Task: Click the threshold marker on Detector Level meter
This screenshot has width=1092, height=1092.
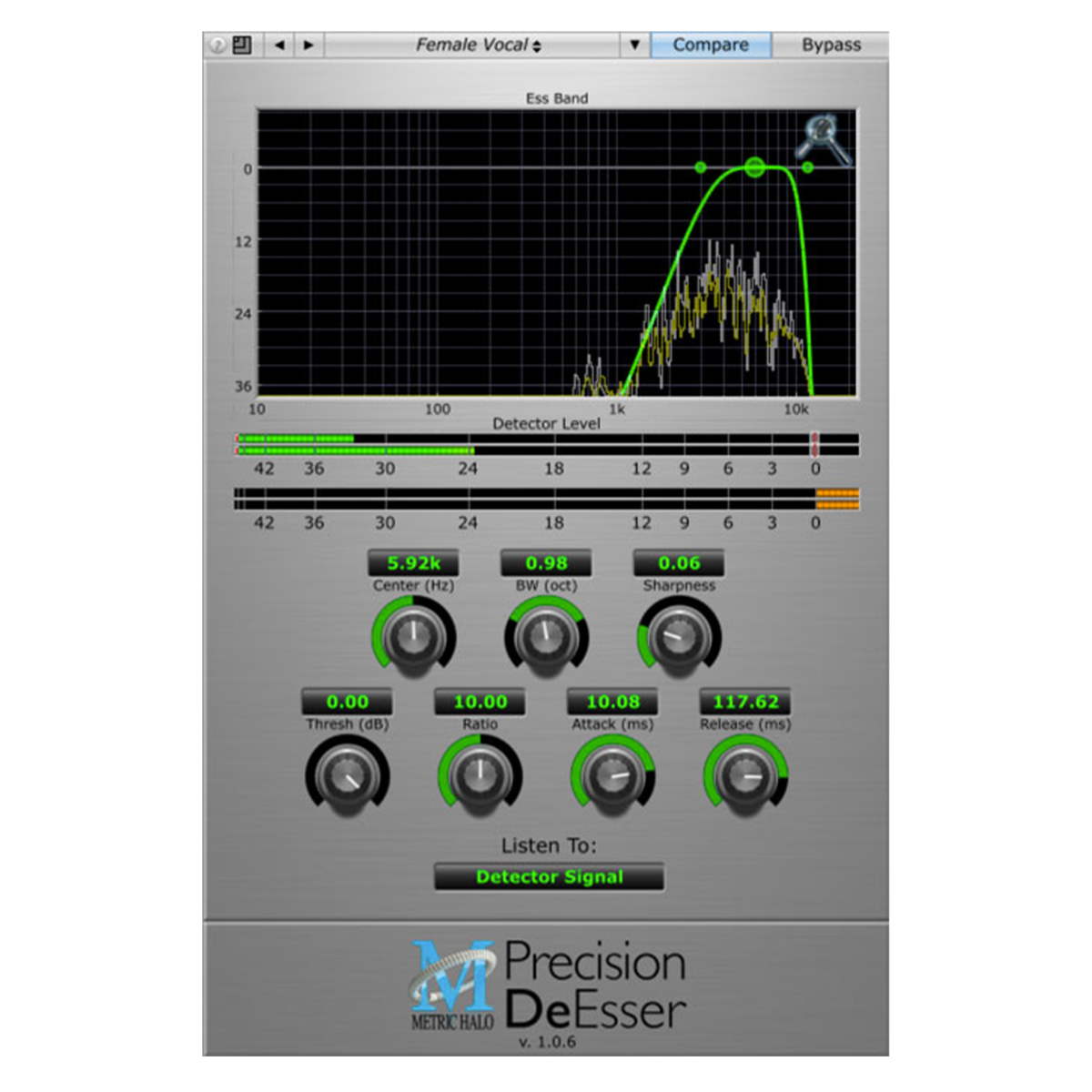Action: (814, 444)
